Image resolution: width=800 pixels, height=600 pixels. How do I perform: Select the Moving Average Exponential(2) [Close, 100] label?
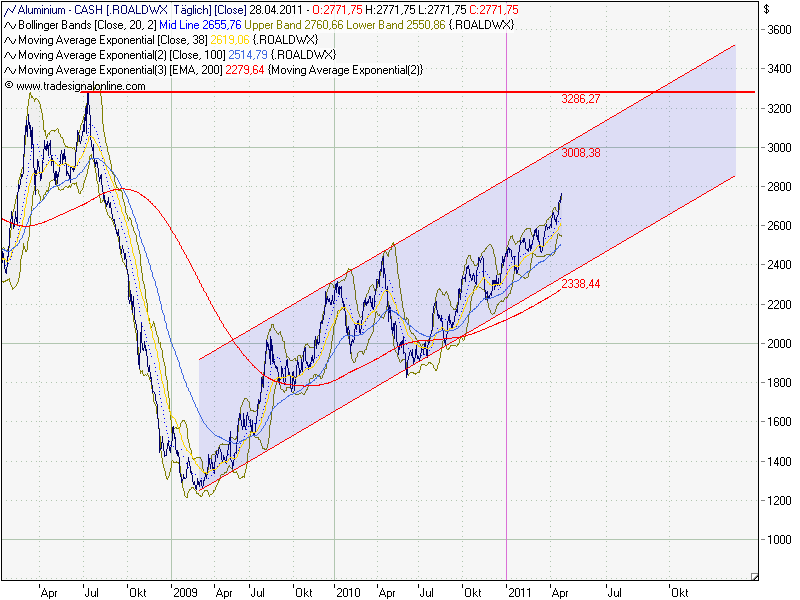pyautogui.click(x=121, y=55)
